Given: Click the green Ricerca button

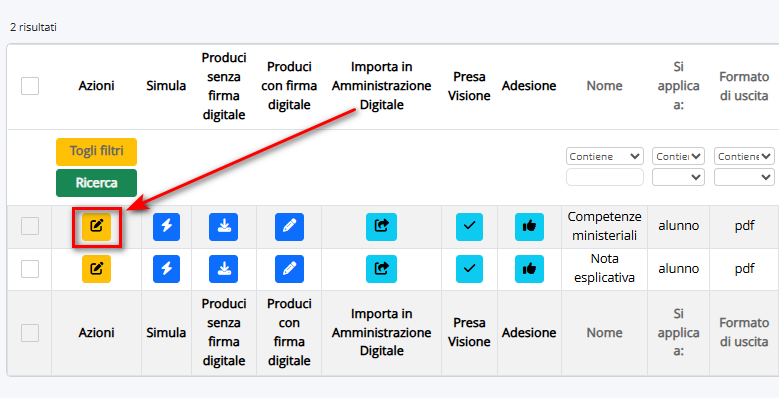Looking at the screenshot, I should pyautogui.click(x=96, y=183).
